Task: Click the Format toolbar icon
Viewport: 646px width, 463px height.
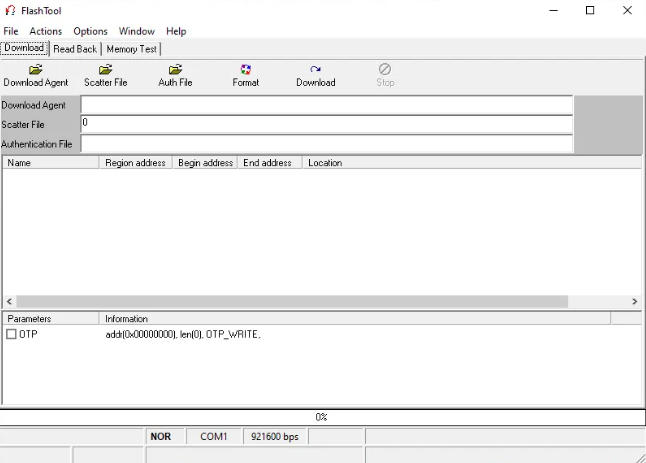Action: click(246, 69)
